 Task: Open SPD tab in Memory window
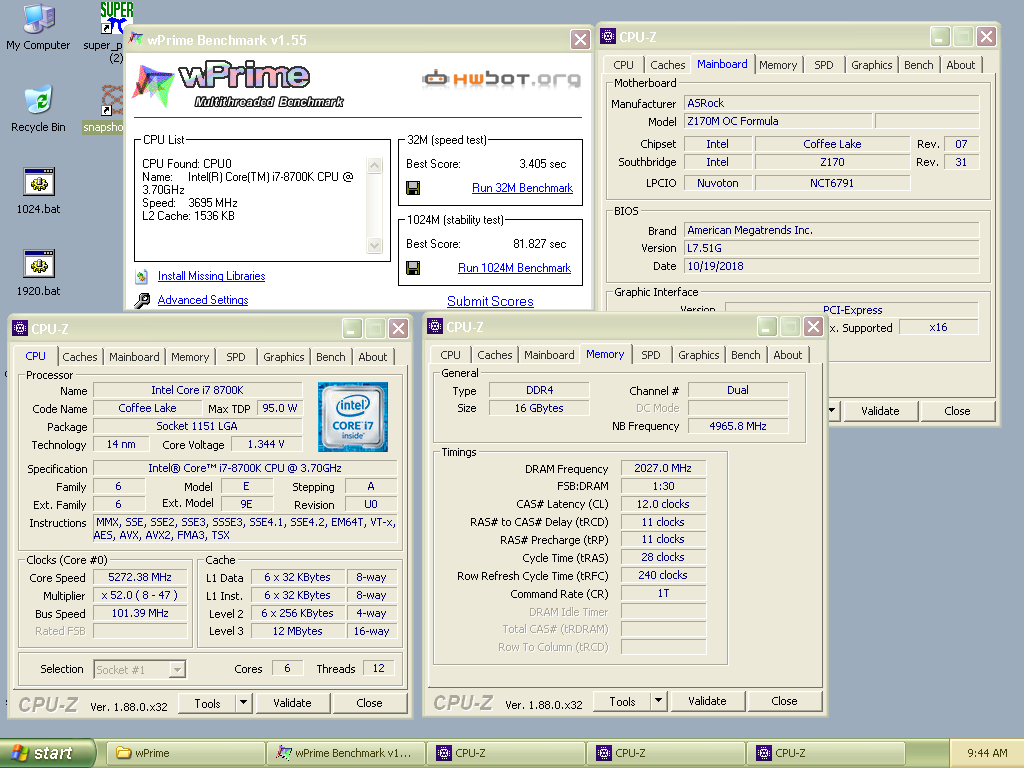[x=650, y=355]
